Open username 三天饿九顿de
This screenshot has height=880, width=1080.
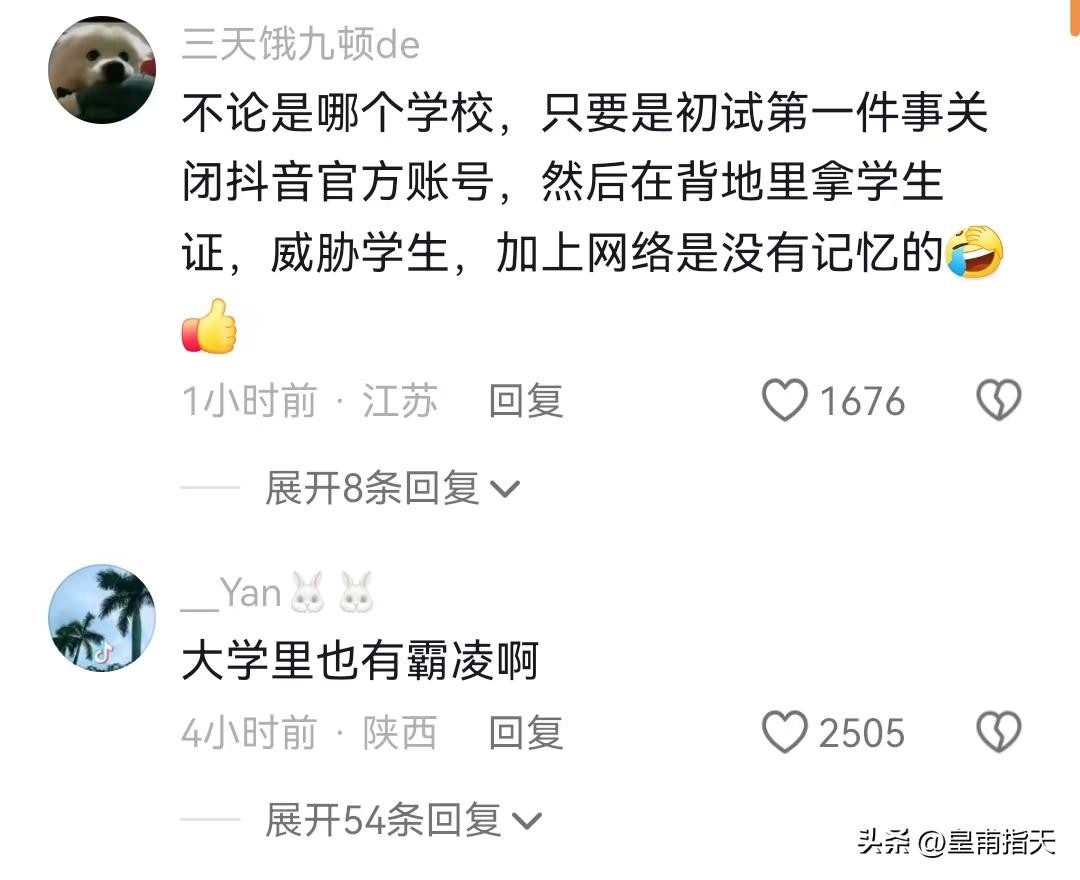(301, 44)
